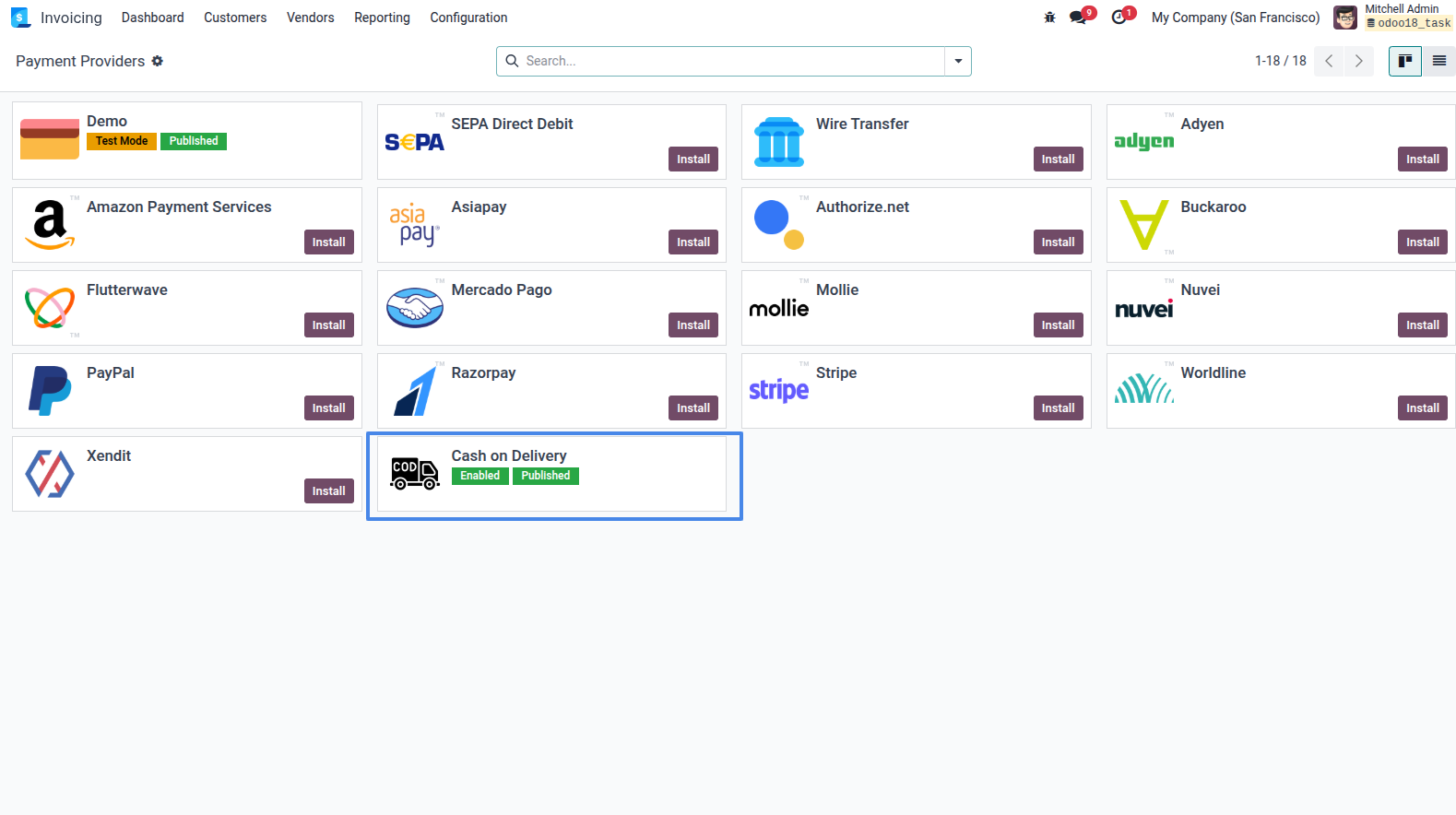The height and width of the screenshot is (815, 1456).
Task: Click the PayPal logo
Action: [x=50, y=391]
